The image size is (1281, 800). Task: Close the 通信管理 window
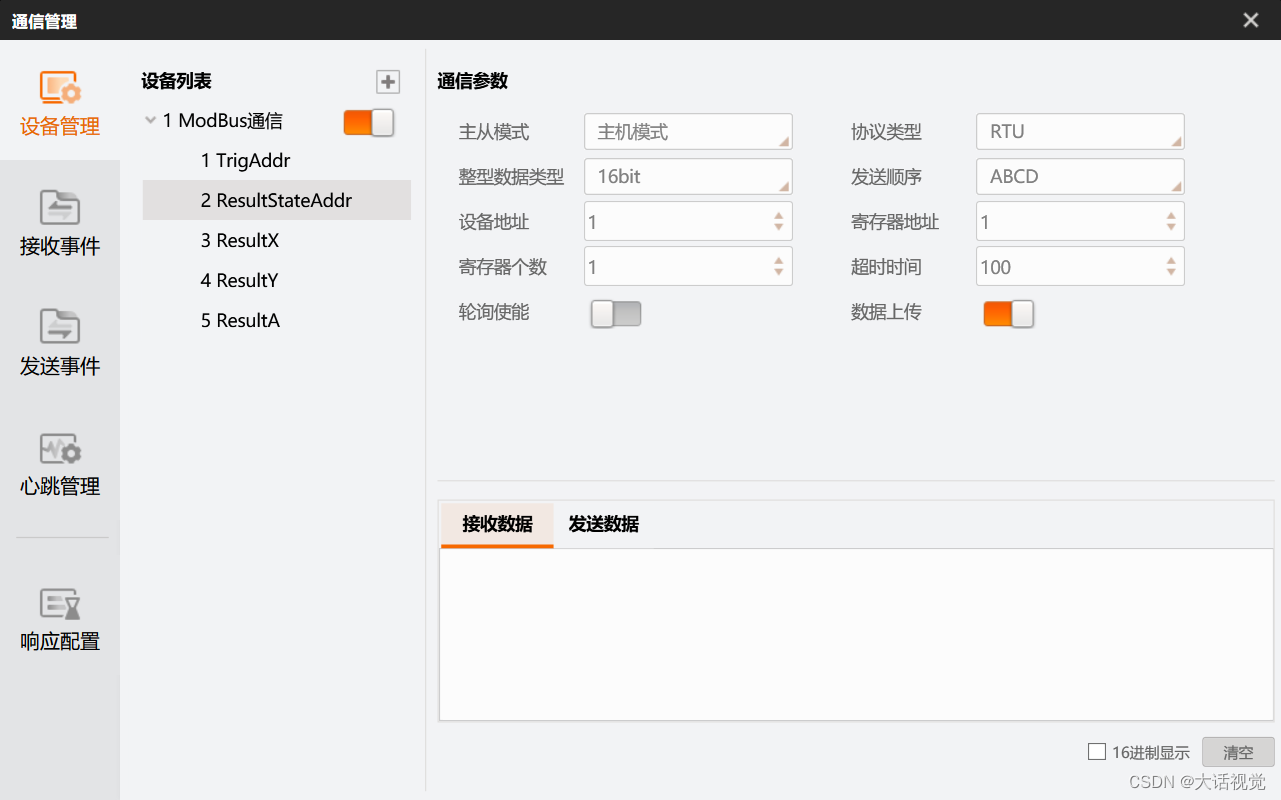(1250, 20)
